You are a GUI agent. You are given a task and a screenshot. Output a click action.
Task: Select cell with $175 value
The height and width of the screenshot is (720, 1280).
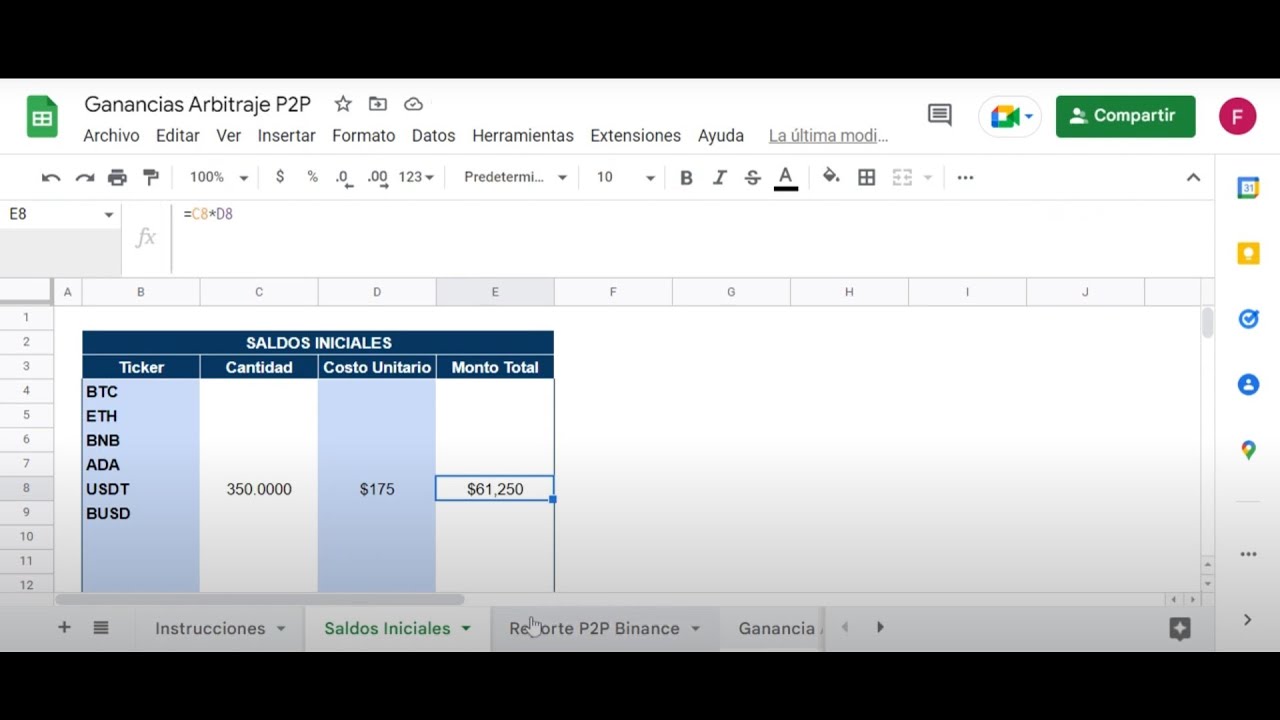pyautogui.click(x=377, y=489)
